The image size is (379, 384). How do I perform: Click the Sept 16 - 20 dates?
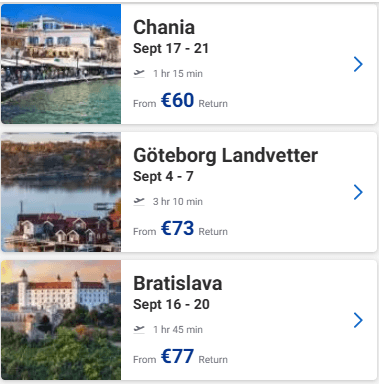[171, 305]
